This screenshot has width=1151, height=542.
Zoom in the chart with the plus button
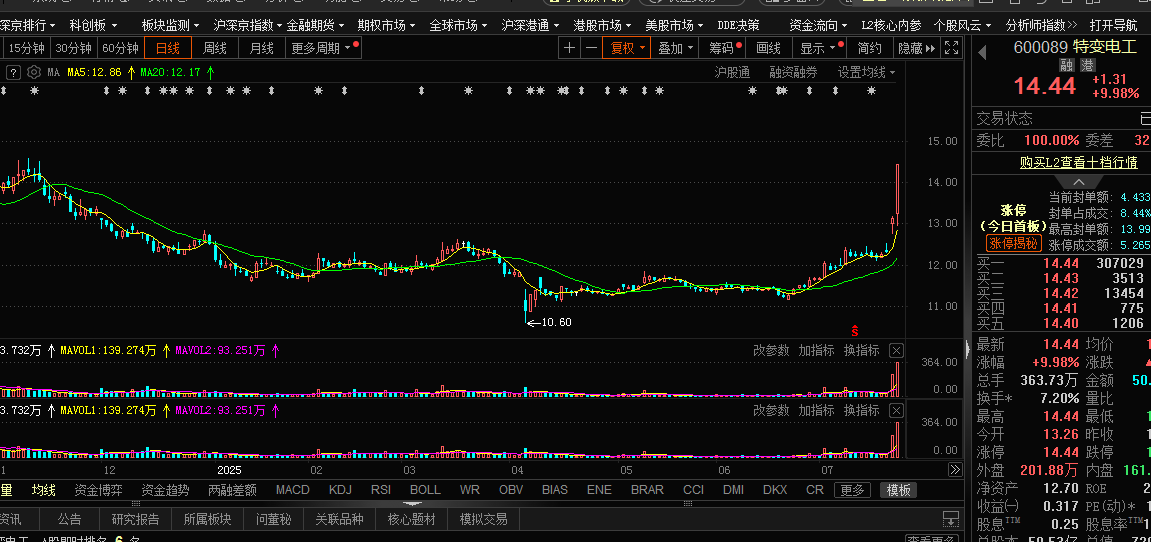[569, 48]
